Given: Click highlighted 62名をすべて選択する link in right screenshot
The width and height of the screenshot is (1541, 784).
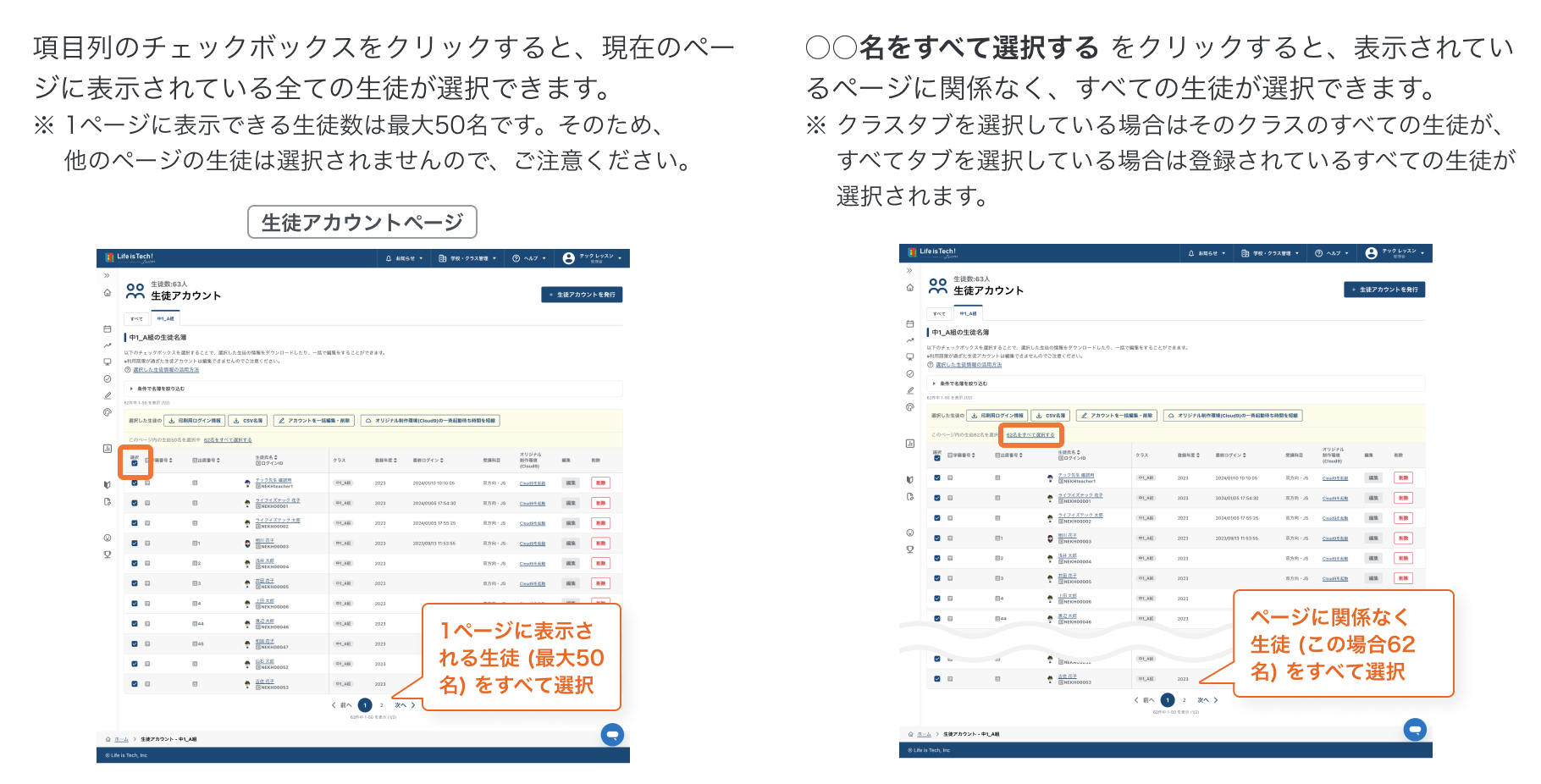Looking at the screenshot, I should coord(1030,435).
